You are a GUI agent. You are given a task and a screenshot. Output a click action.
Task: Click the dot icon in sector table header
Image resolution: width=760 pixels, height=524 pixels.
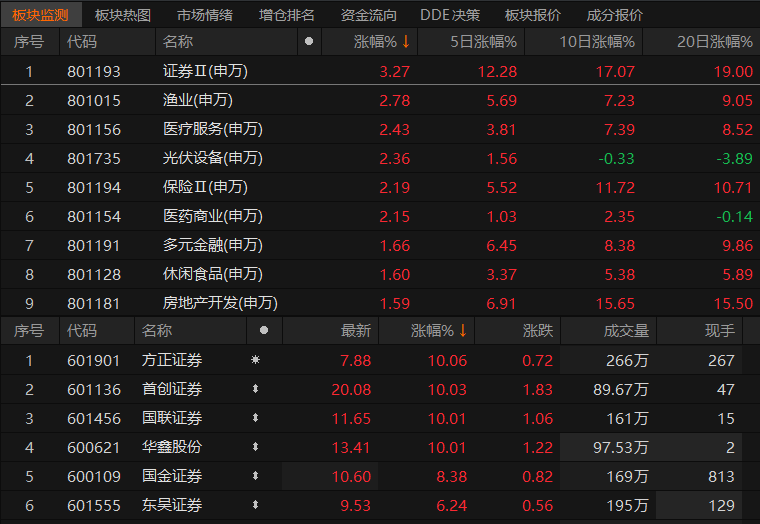tap(308, 42)
